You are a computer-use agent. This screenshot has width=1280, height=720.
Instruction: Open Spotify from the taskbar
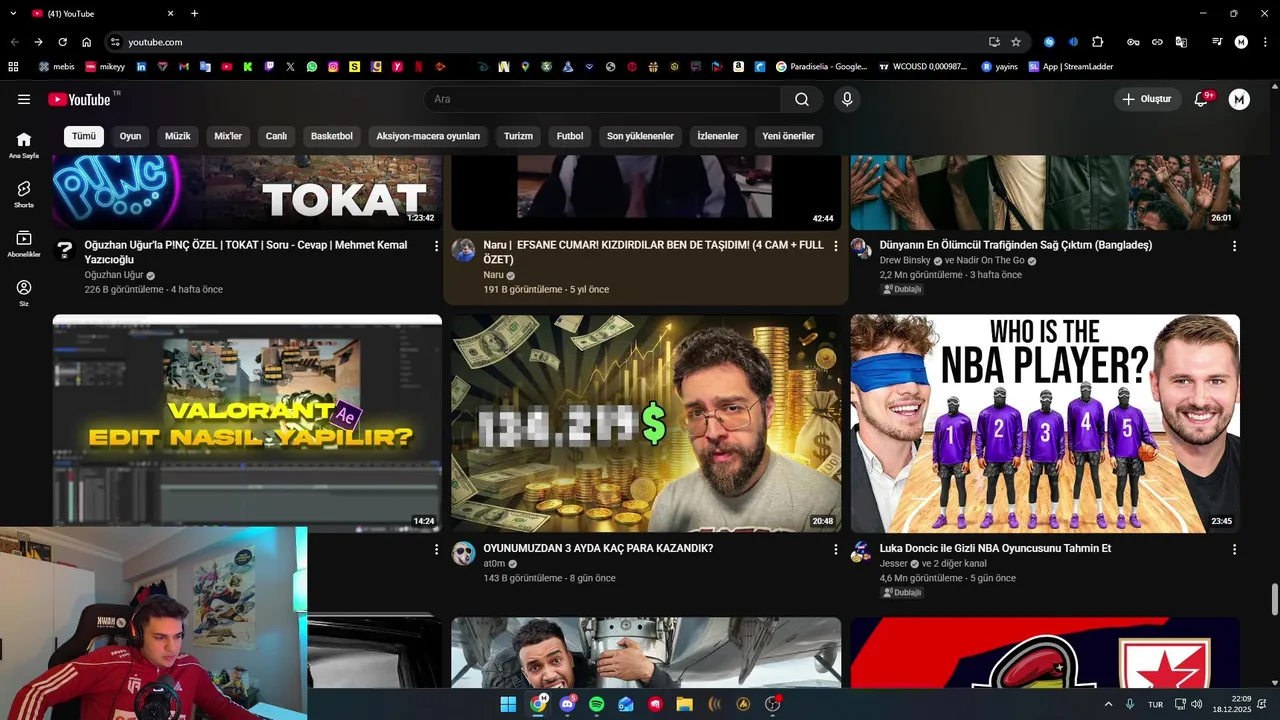597,704
